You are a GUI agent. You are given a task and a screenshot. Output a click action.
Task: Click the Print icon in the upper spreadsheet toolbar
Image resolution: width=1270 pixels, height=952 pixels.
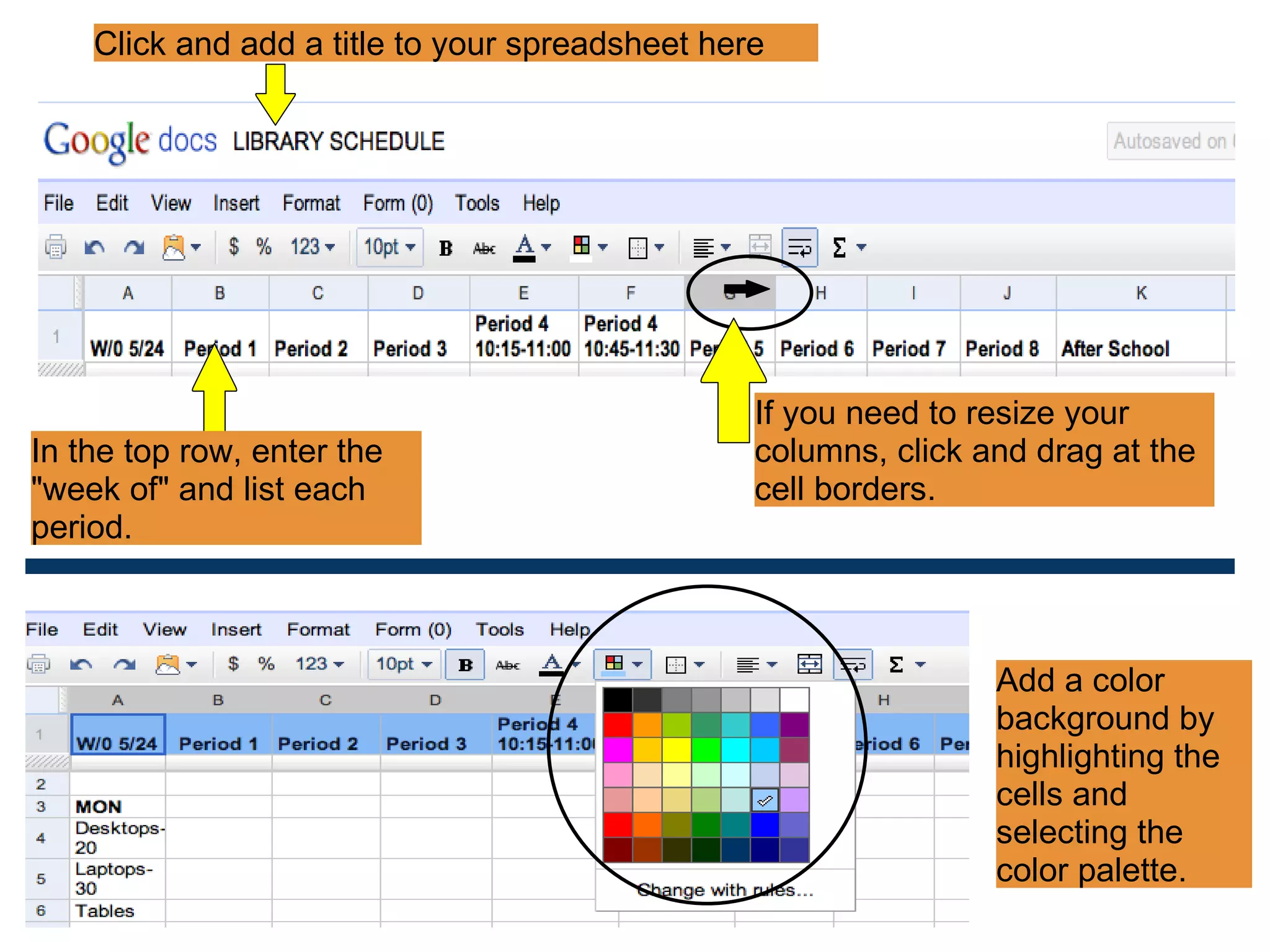(56, 247)
